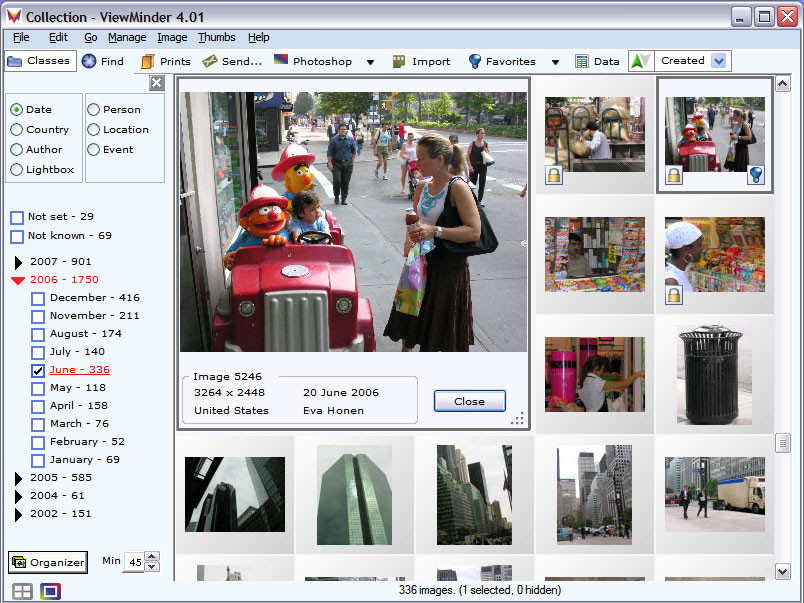Image resolution: width=804 pixels, height=603 pixels.
Task: Click the June - 336 link
Action: tap(79, 370)
